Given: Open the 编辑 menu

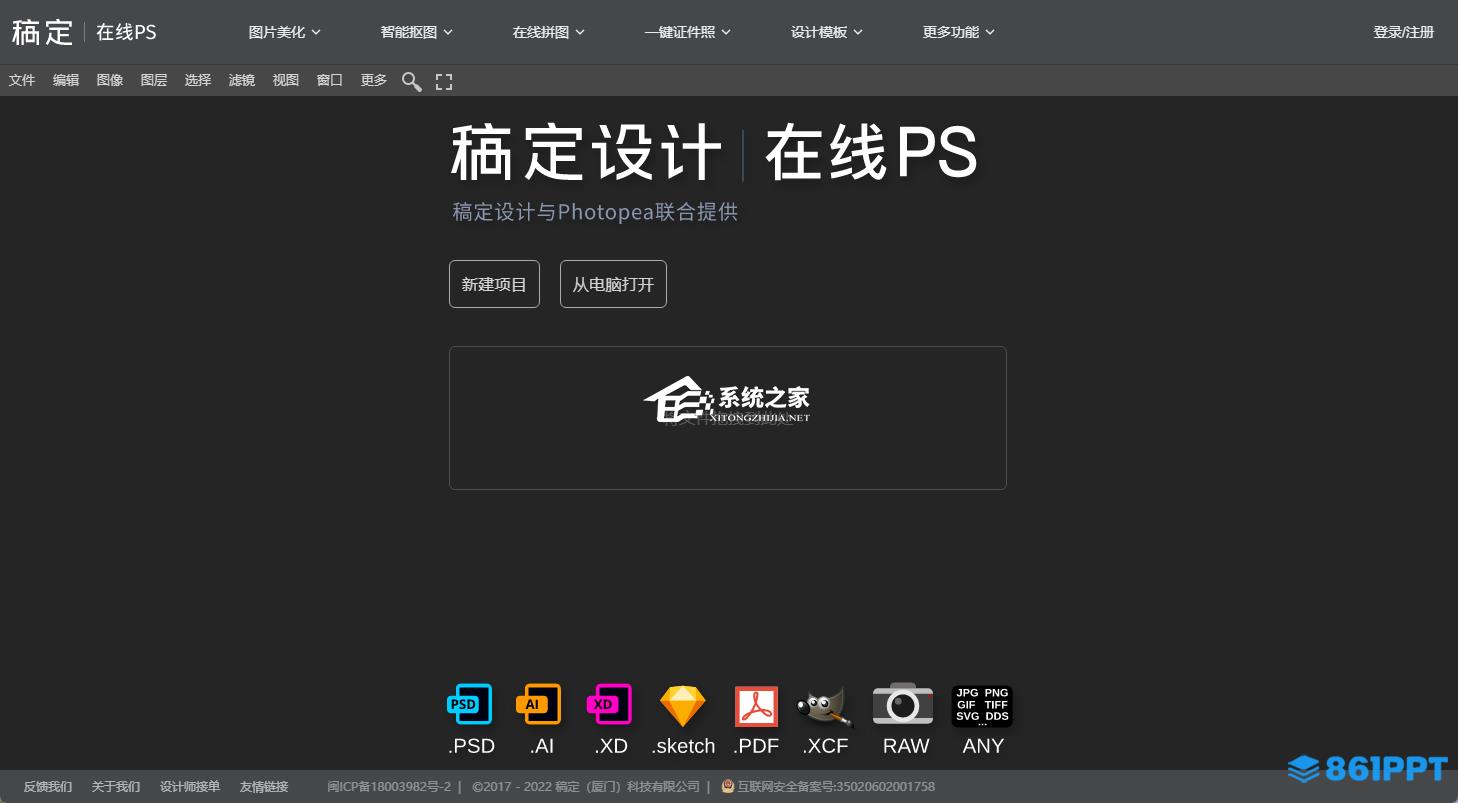Looking at the screenshot, I should [x=66, y=80].
